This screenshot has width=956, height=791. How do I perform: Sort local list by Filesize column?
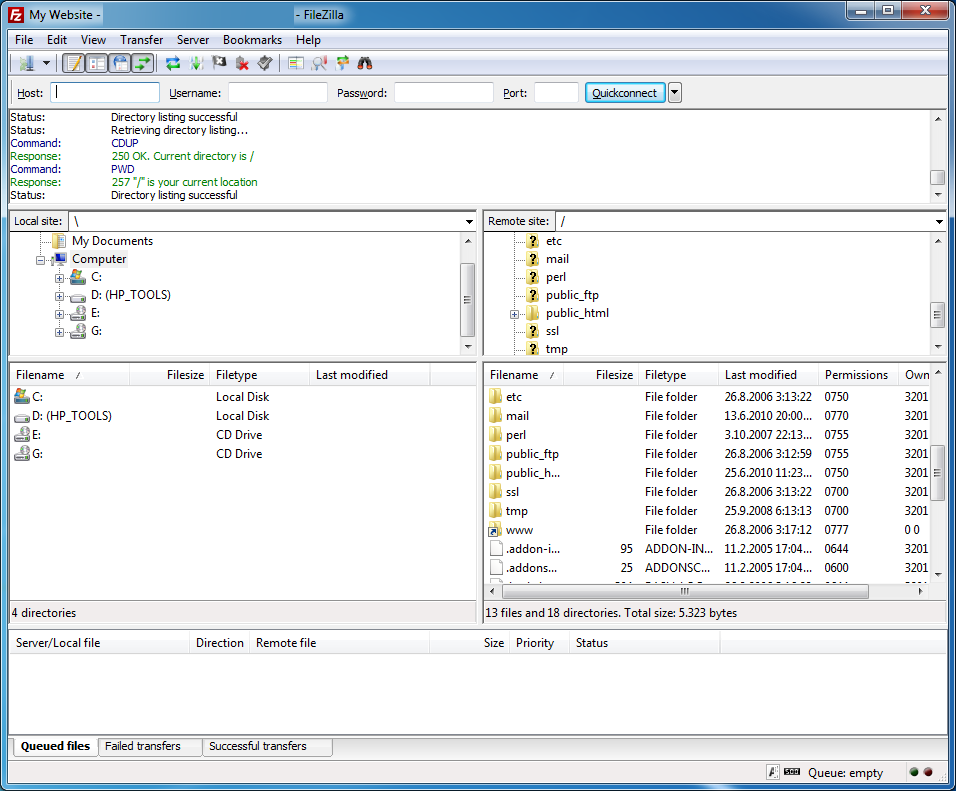tap(169, 374)
